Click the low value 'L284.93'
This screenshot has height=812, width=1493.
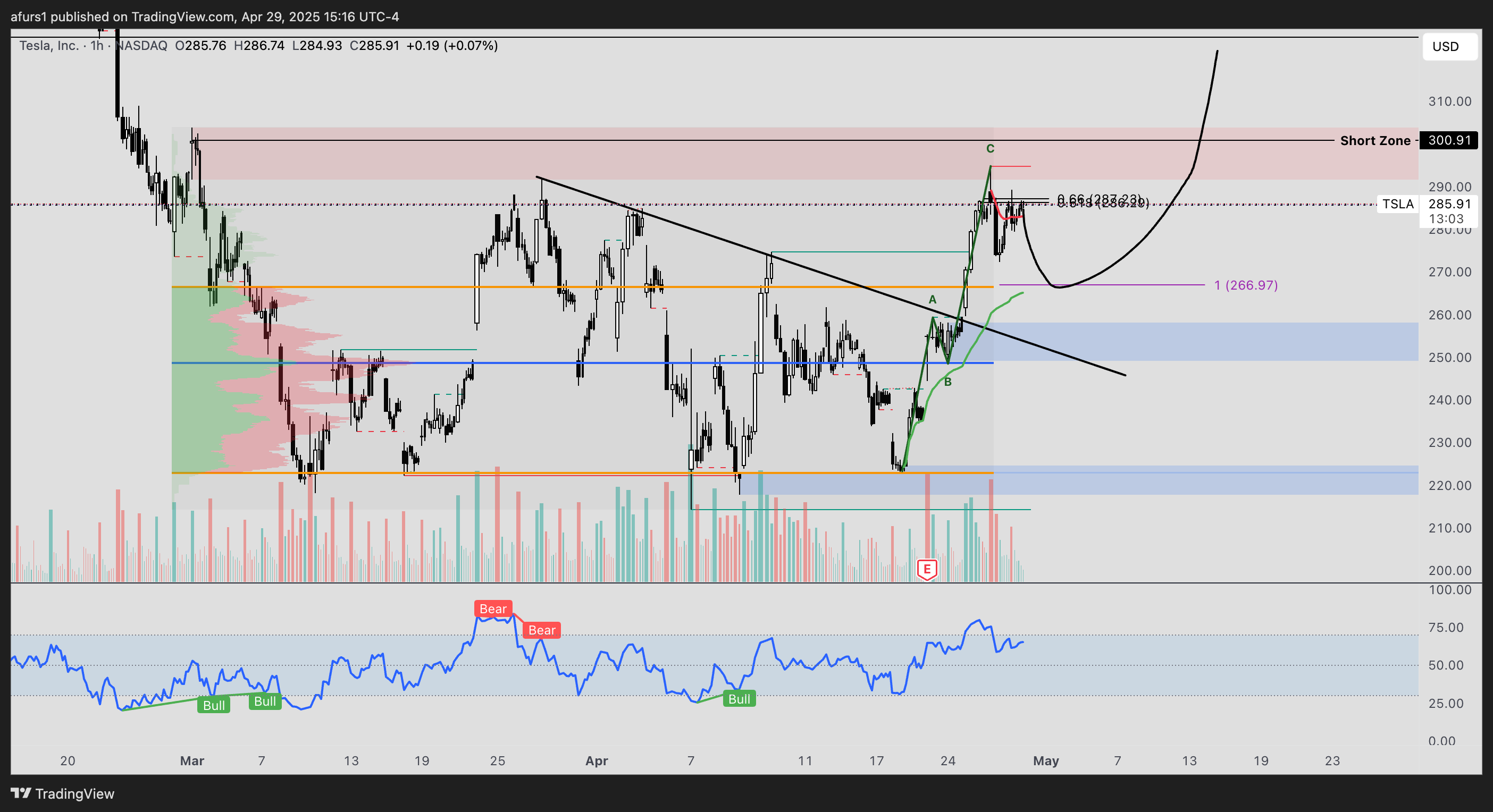tap(317, 45)
